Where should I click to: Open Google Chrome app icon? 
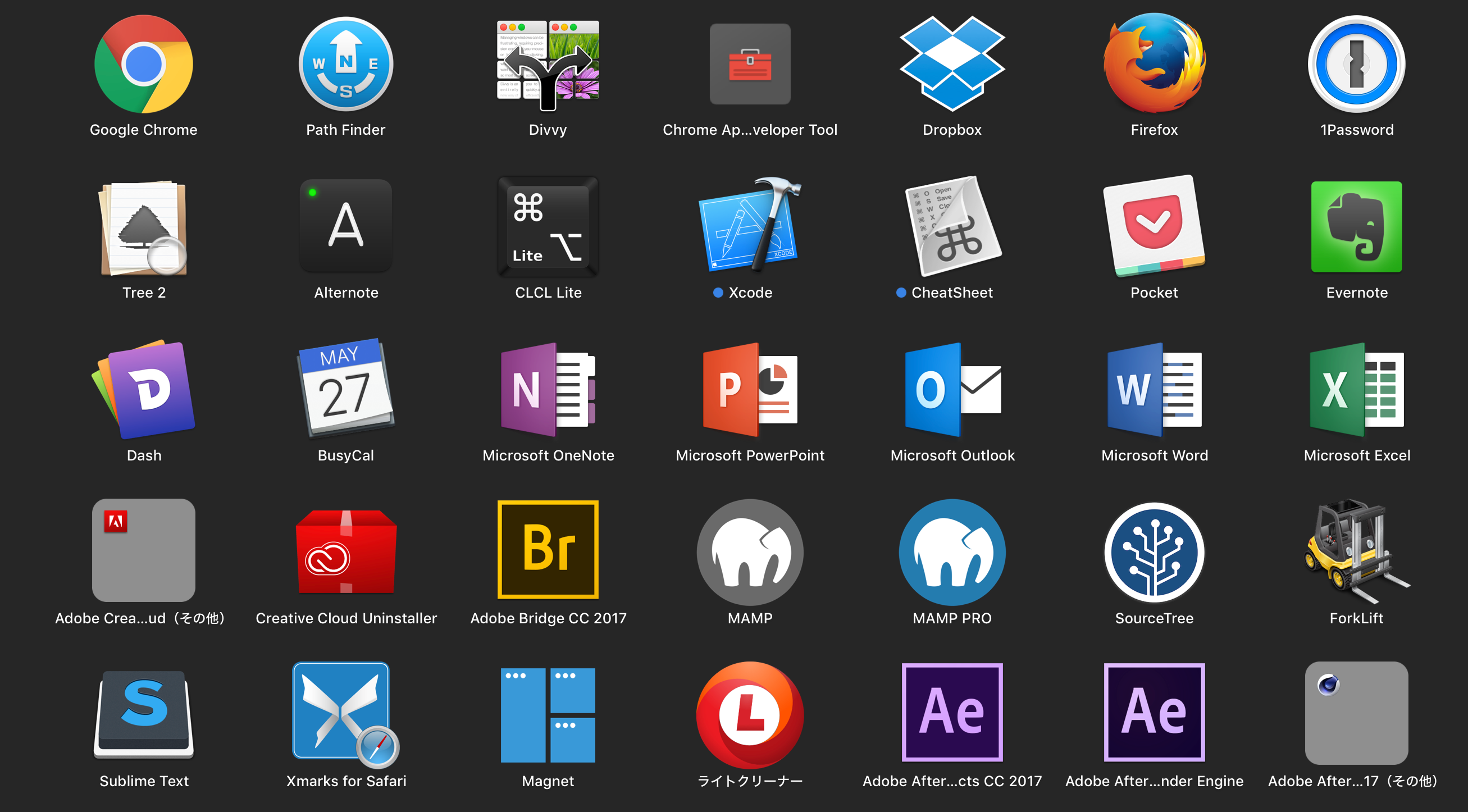[144, 64]
